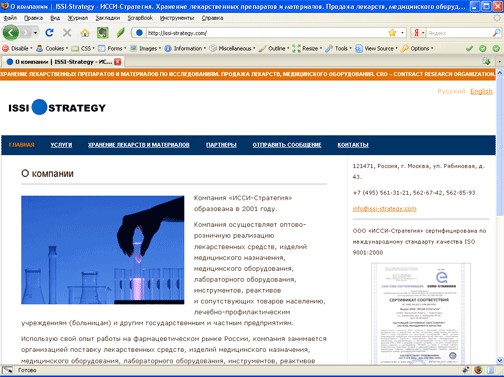Open the list-all-tabs dropdown arrow
The height and width of the screenshot is (377, 504).
click(x=499, y=62)
